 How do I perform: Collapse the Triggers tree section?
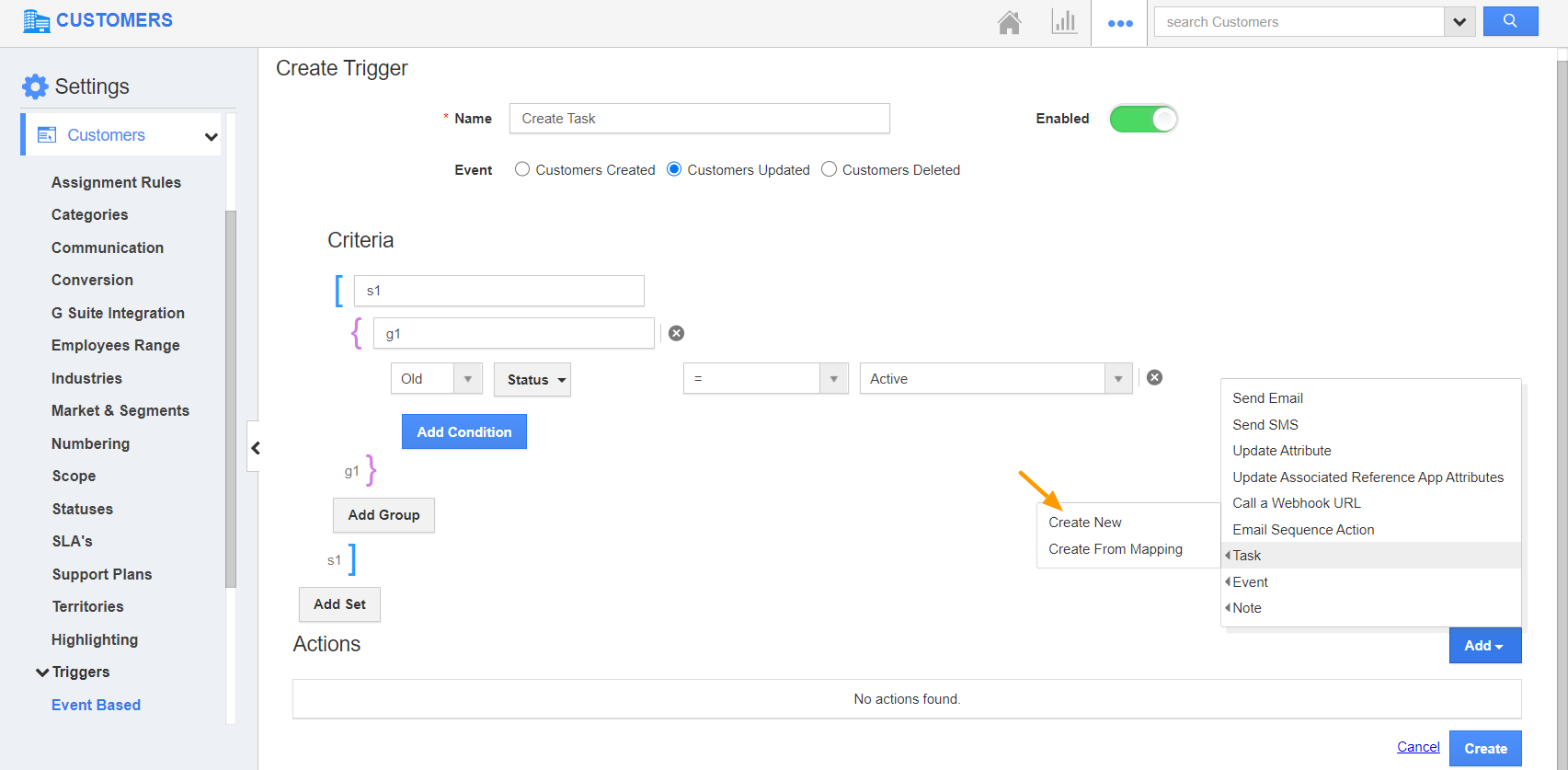click(42, 672)
